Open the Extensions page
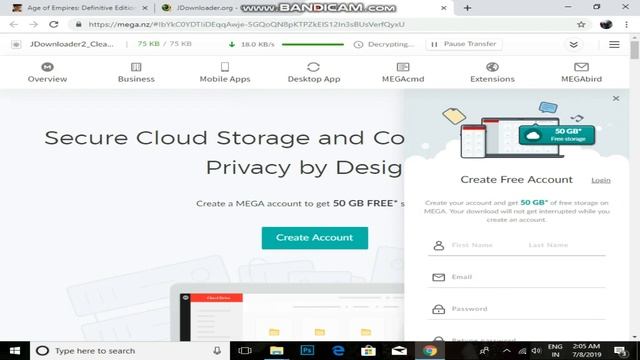640x360 pixels. 492,72
